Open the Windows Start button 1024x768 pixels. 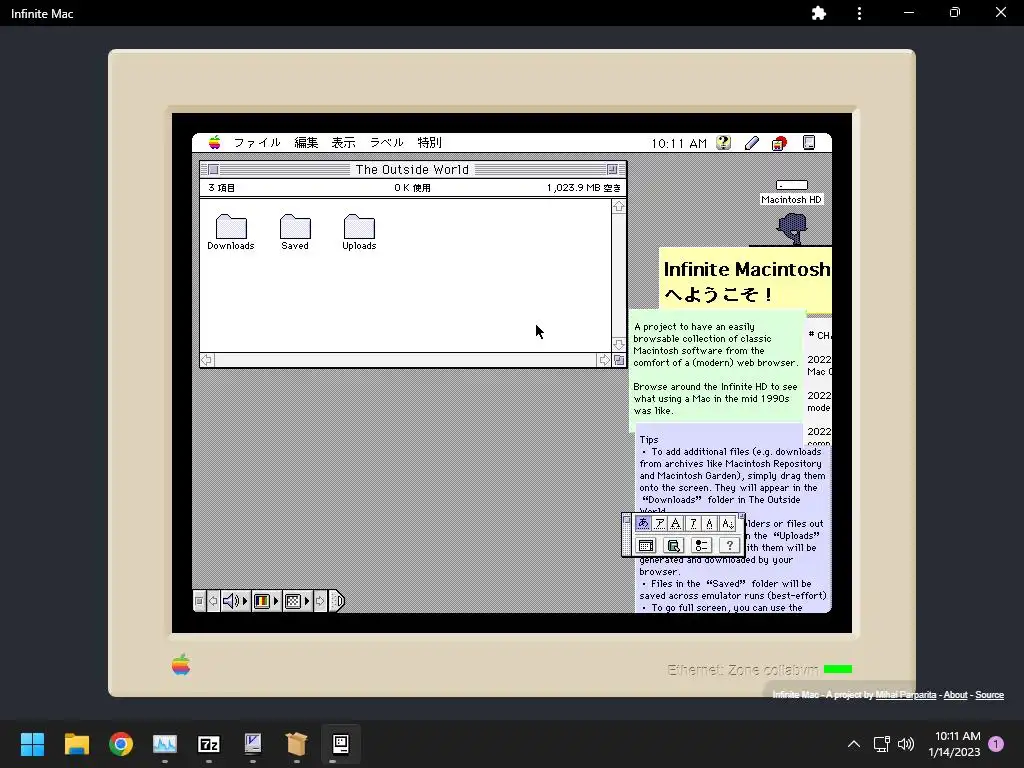32,744
